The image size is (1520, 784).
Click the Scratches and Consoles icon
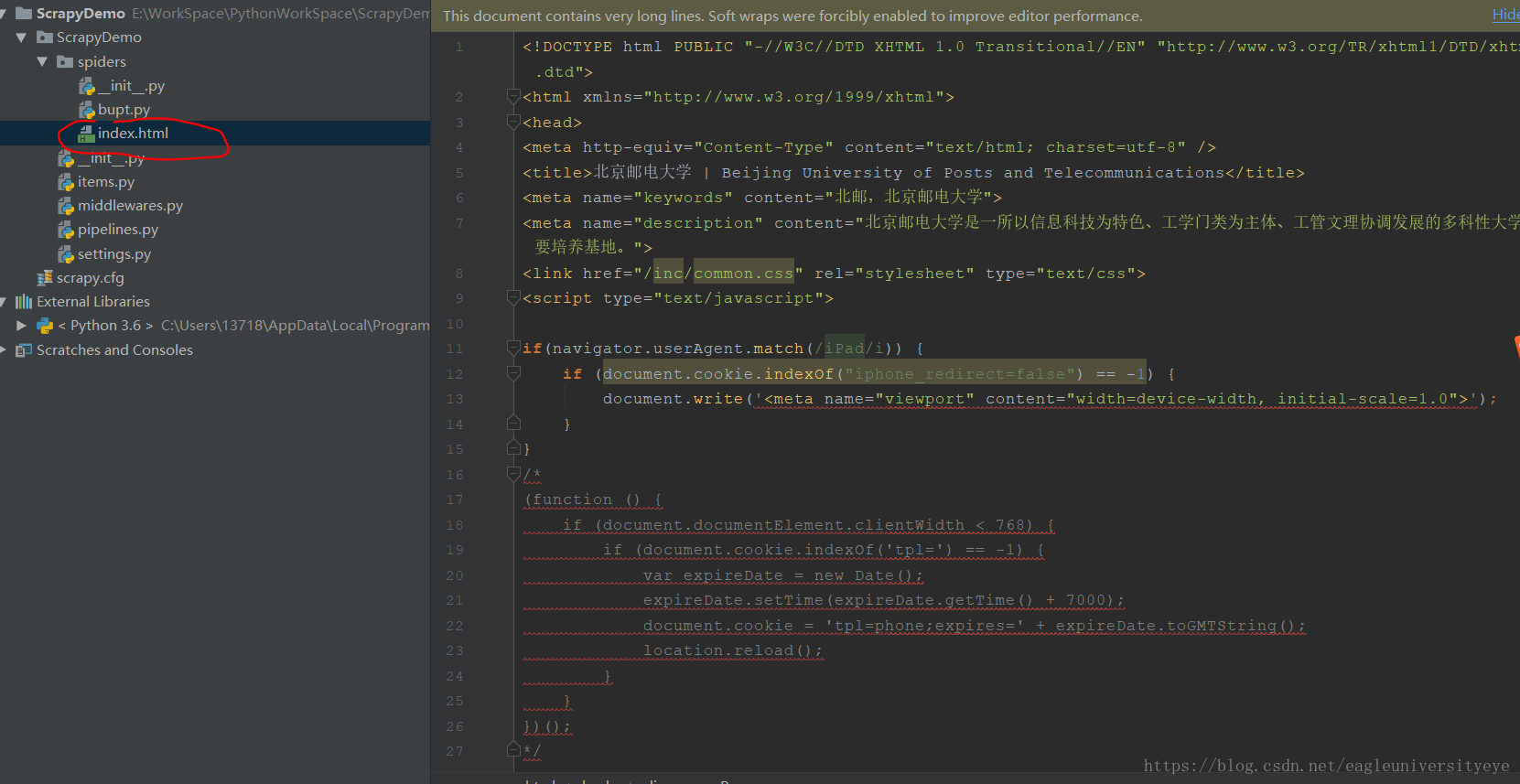24,349
